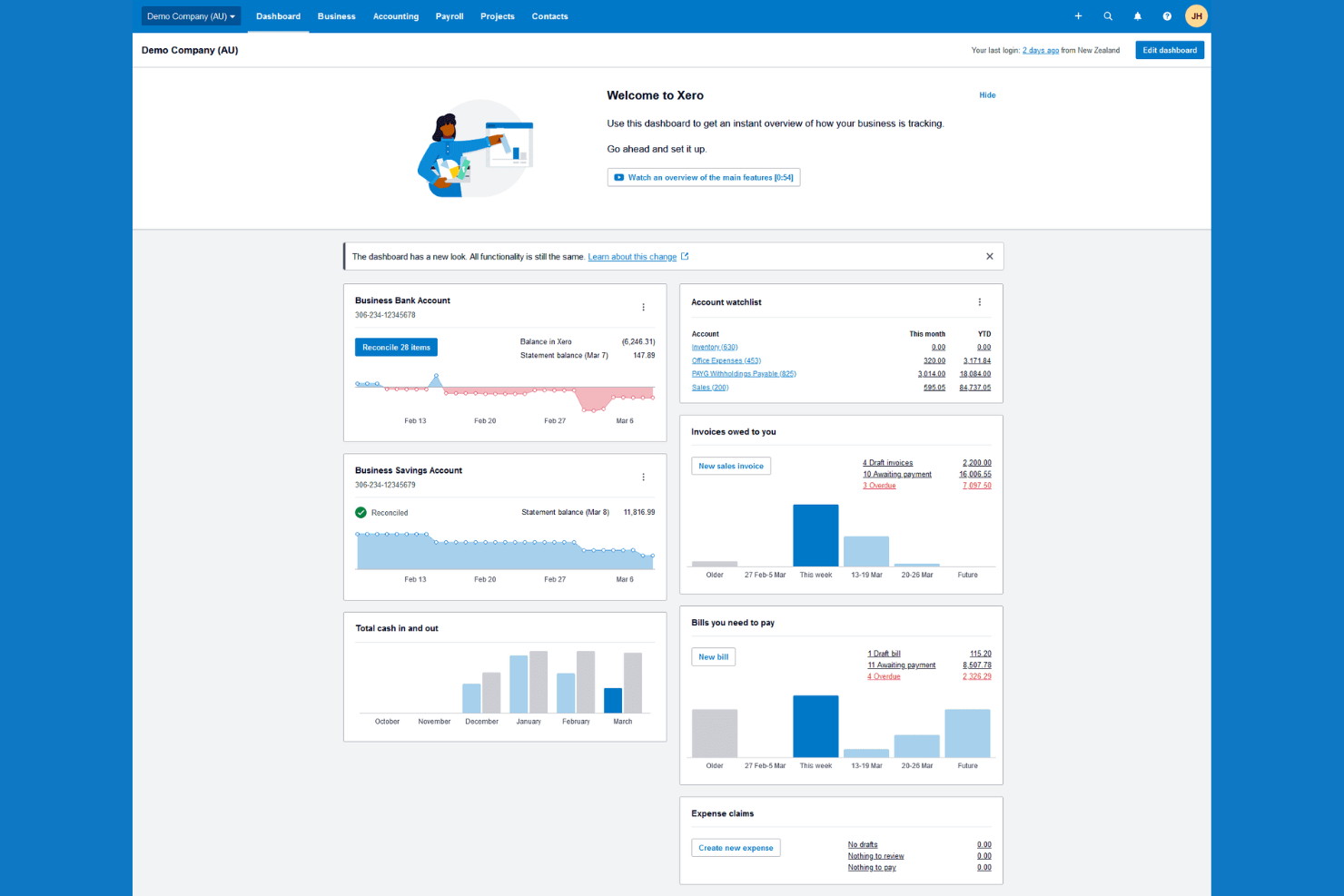The height and width of the screenshot is (896, 1344).
Task: Click the 84,737.05 Sales YTD value
Action: [975, 388]
